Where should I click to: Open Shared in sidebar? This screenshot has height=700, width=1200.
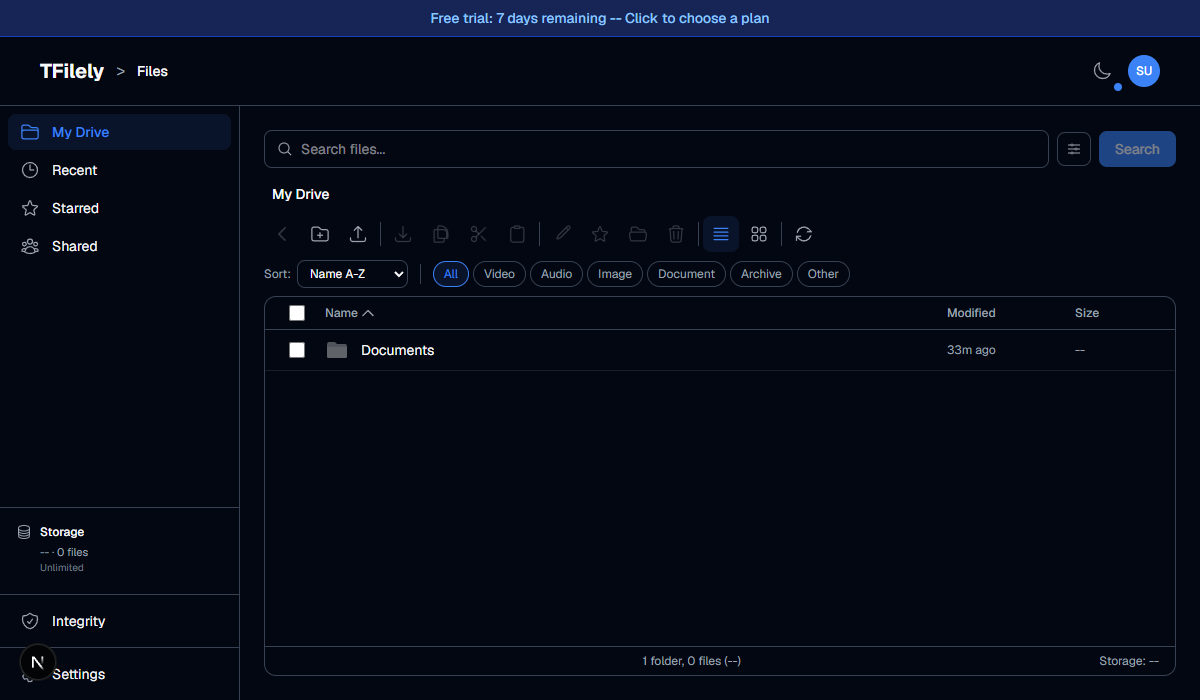(x=119, y=246)
